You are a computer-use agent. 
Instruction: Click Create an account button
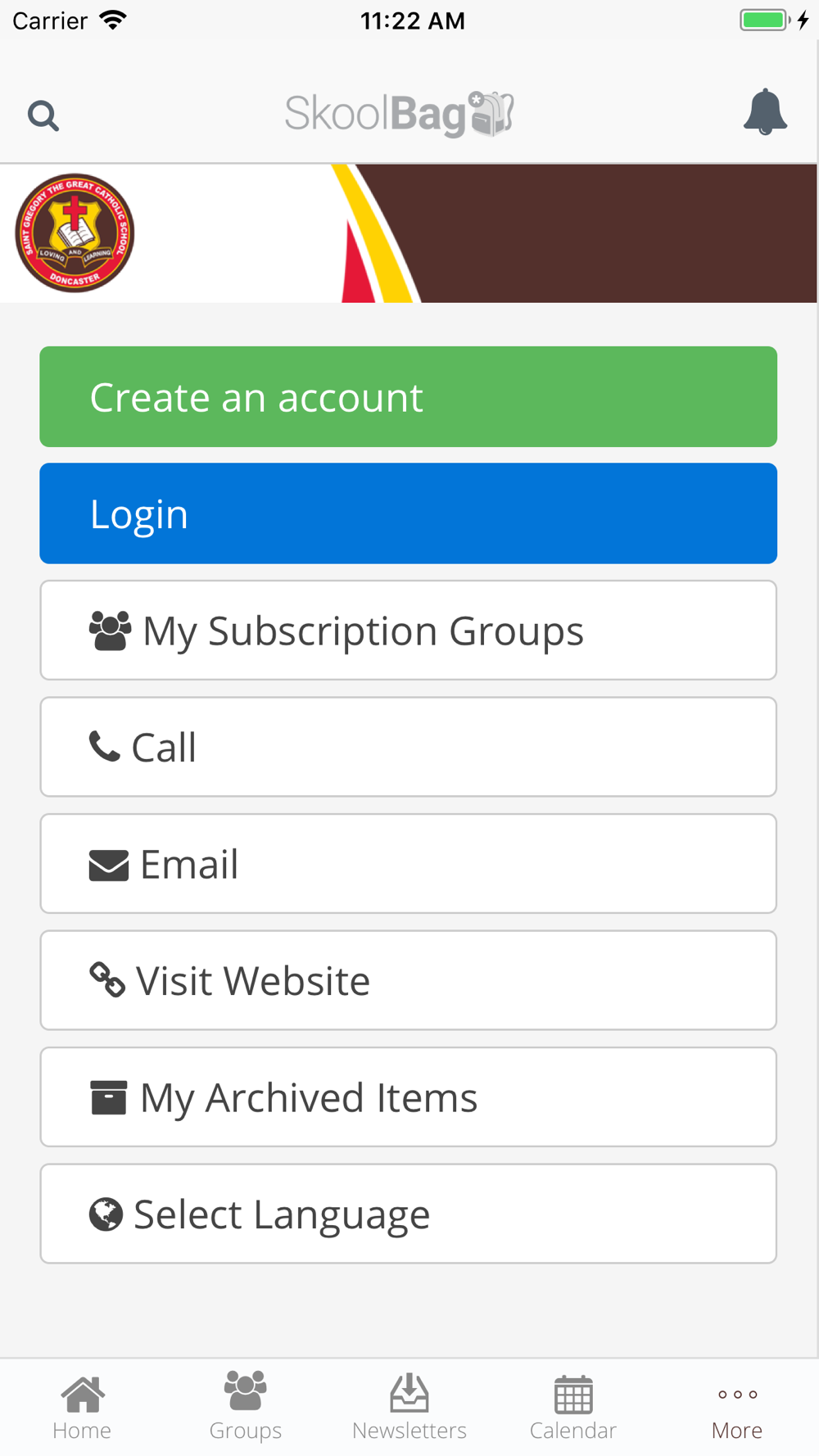408,397
